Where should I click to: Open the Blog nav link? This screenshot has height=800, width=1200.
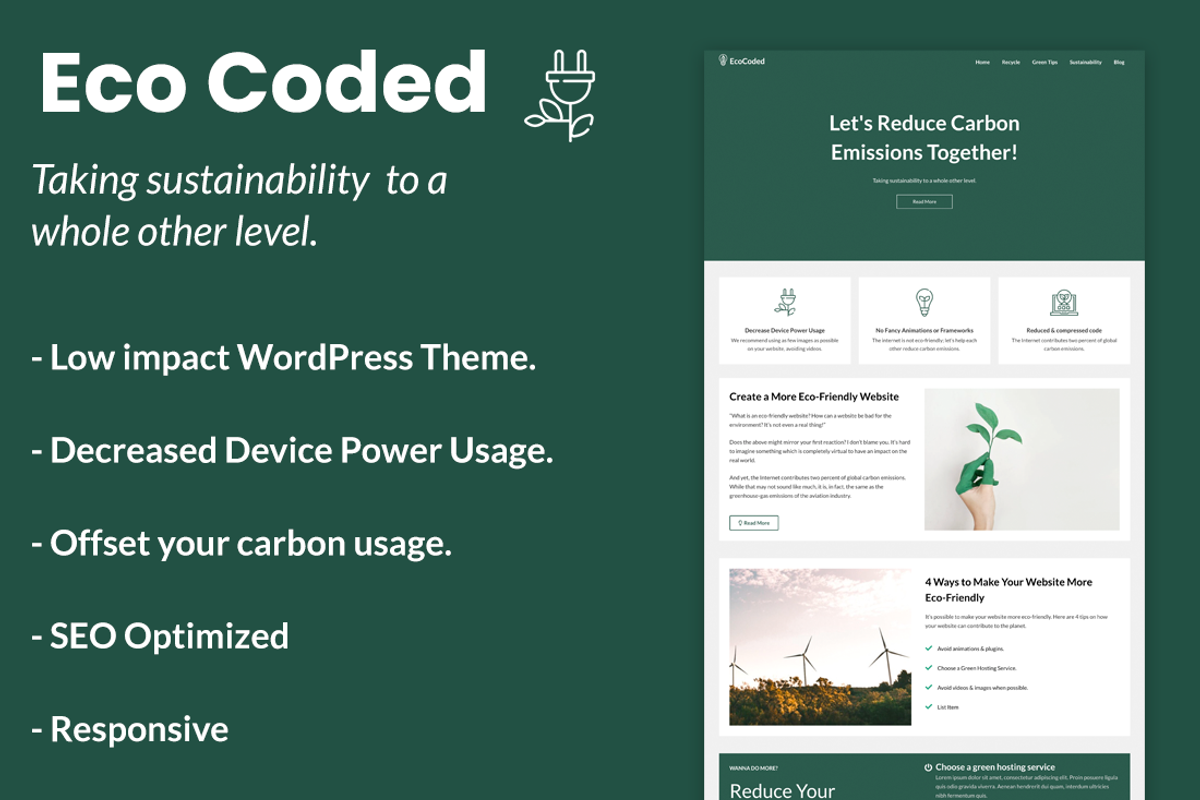click(x=1119, y=62)
